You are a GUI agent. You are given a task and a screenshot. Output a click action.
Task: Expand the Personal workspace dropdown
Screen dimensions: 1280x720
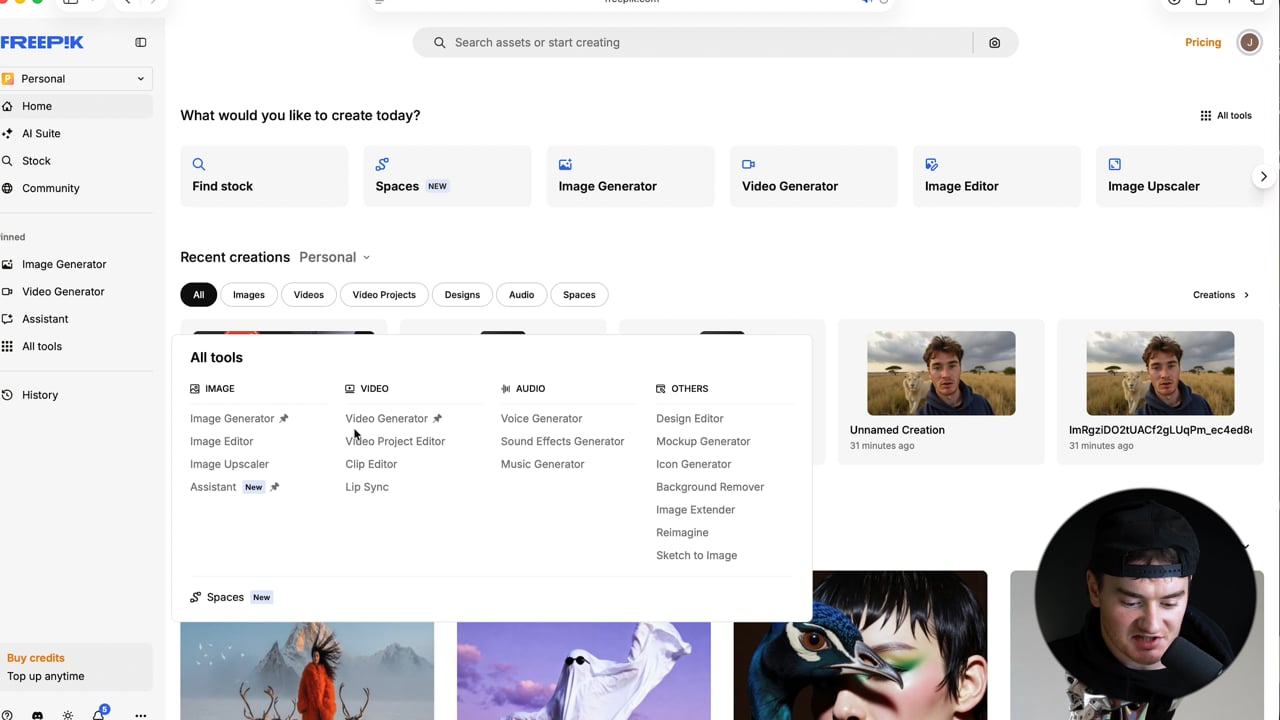(76, 78)
